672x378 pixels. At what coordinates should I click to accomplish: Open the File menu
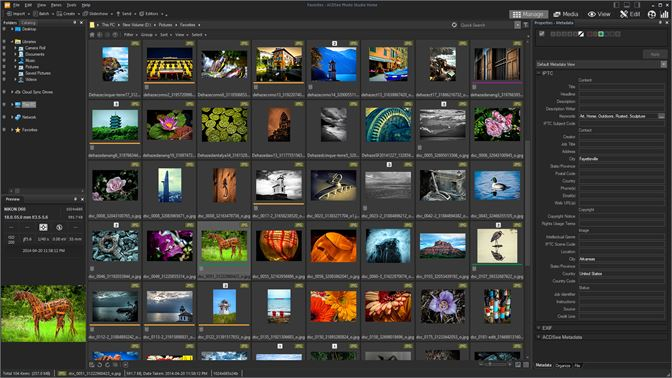[16, 5]
